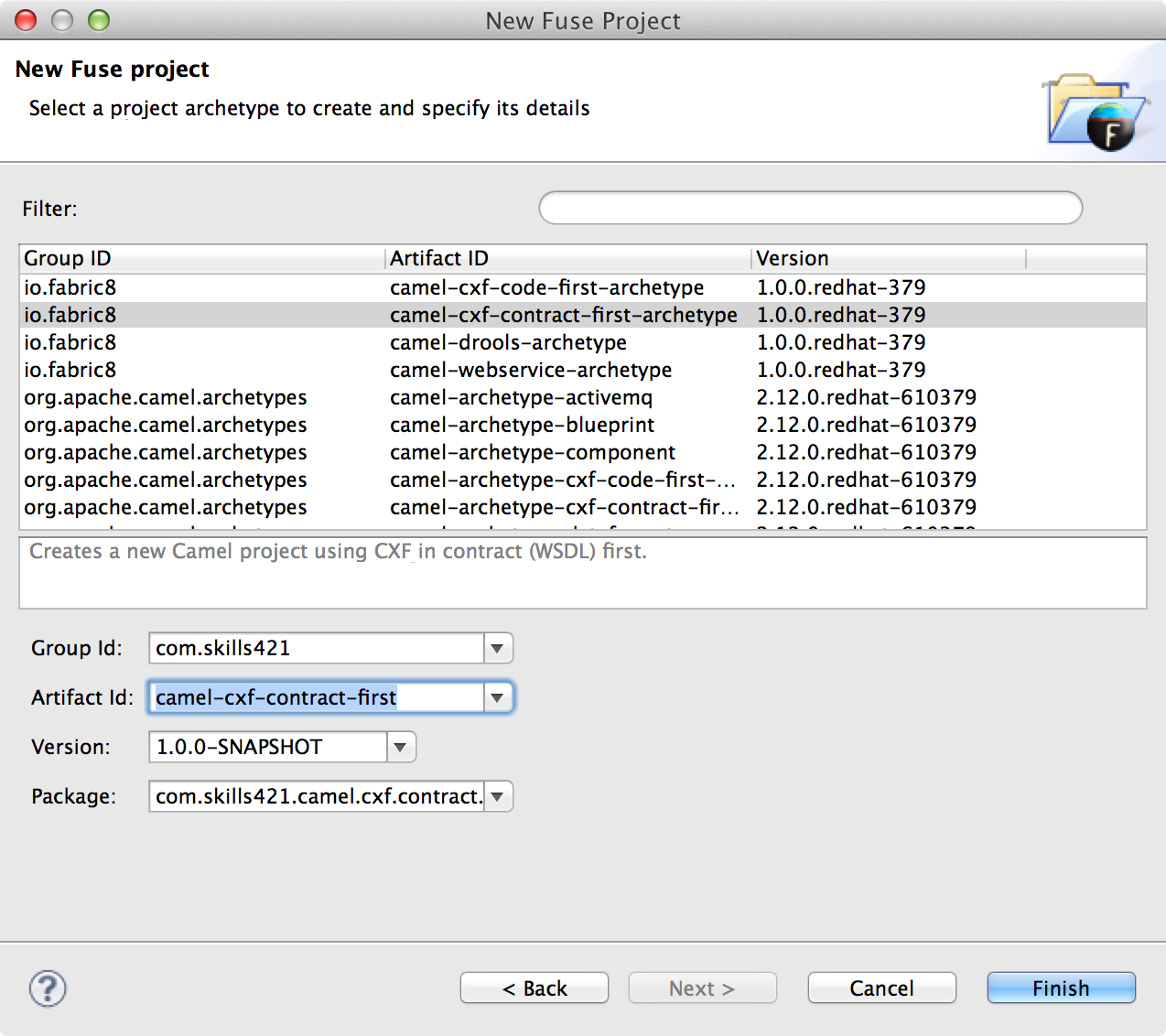
Task: Click the Cancel button
Action: pos(881,988)
